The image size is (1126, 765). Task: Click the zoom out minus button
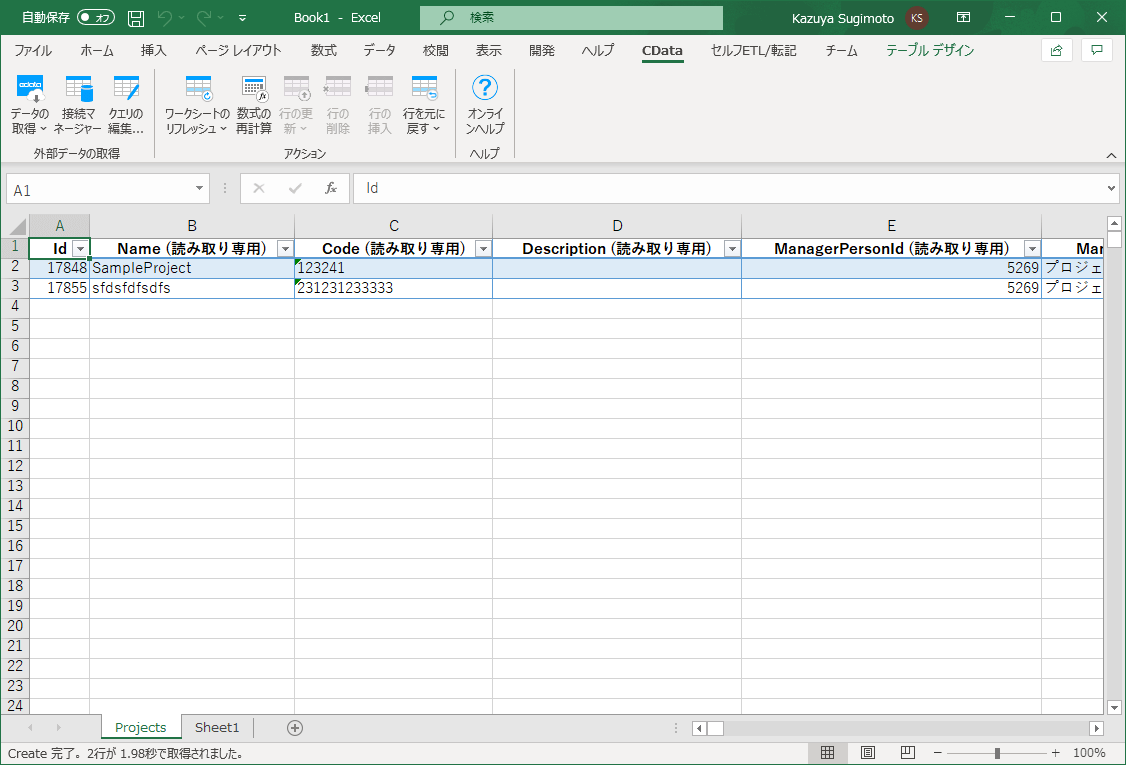tap(937, 753)
